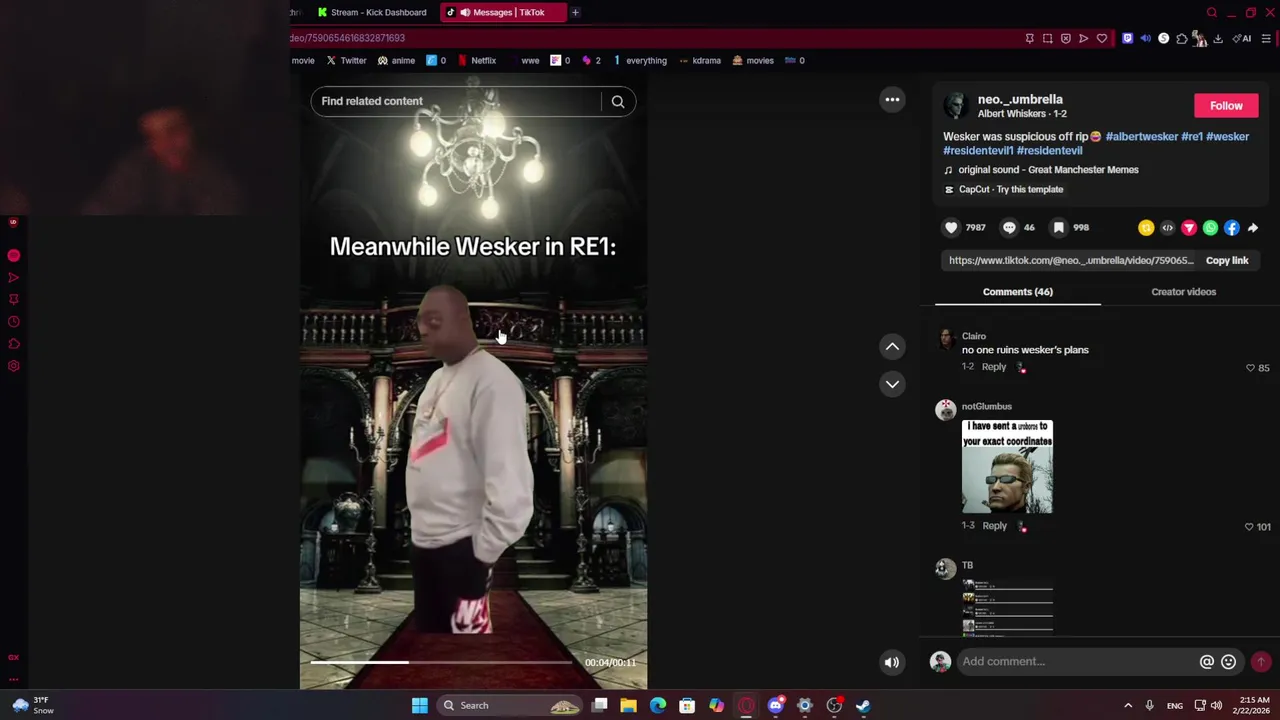Open browser easy setup menu icon
The image size is (1280, 720).
1266,39
